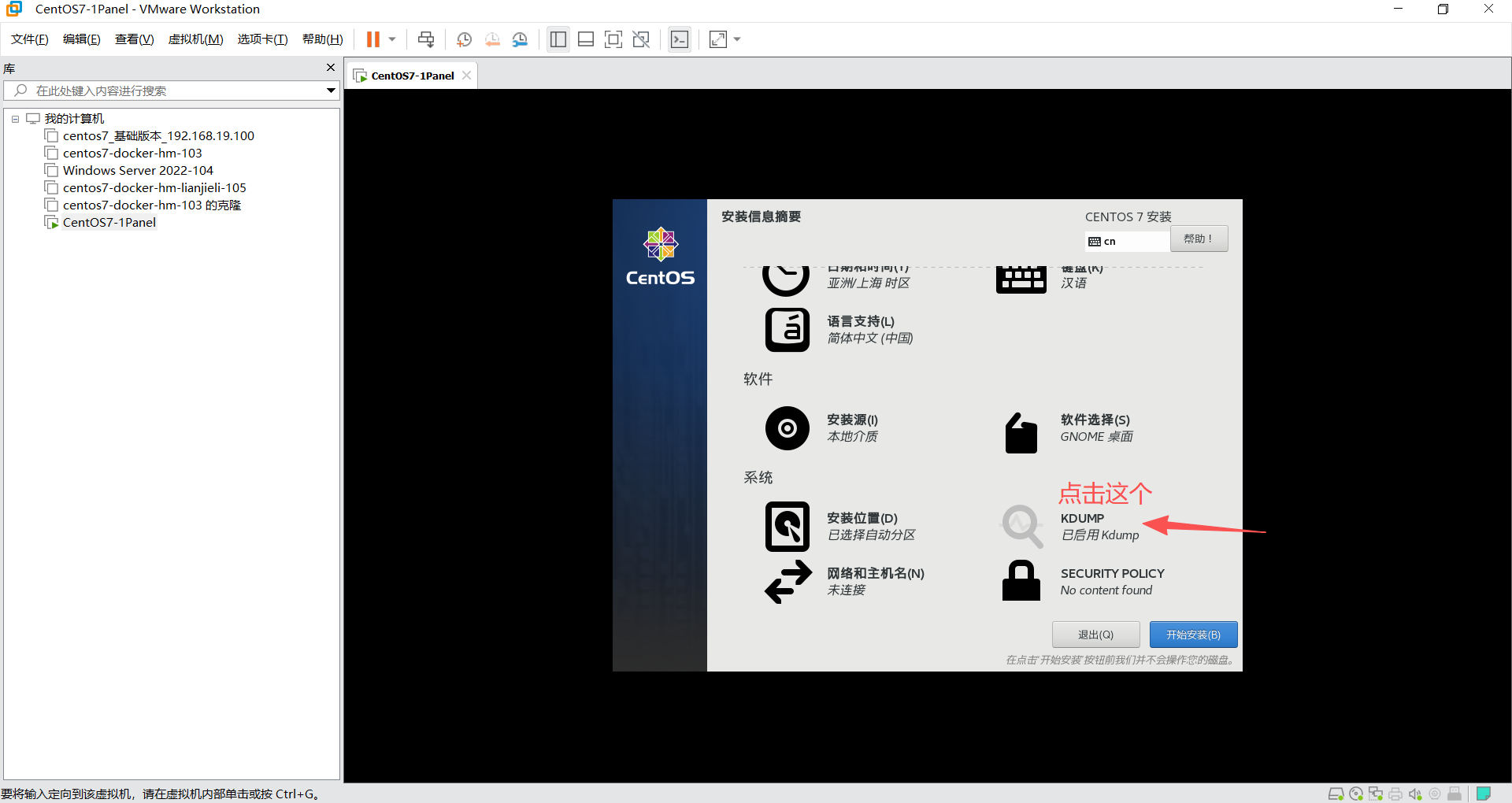Open keyboard layout settings icon
The width and height of the screenshot is (1512, 803).
click(1021, 280)
